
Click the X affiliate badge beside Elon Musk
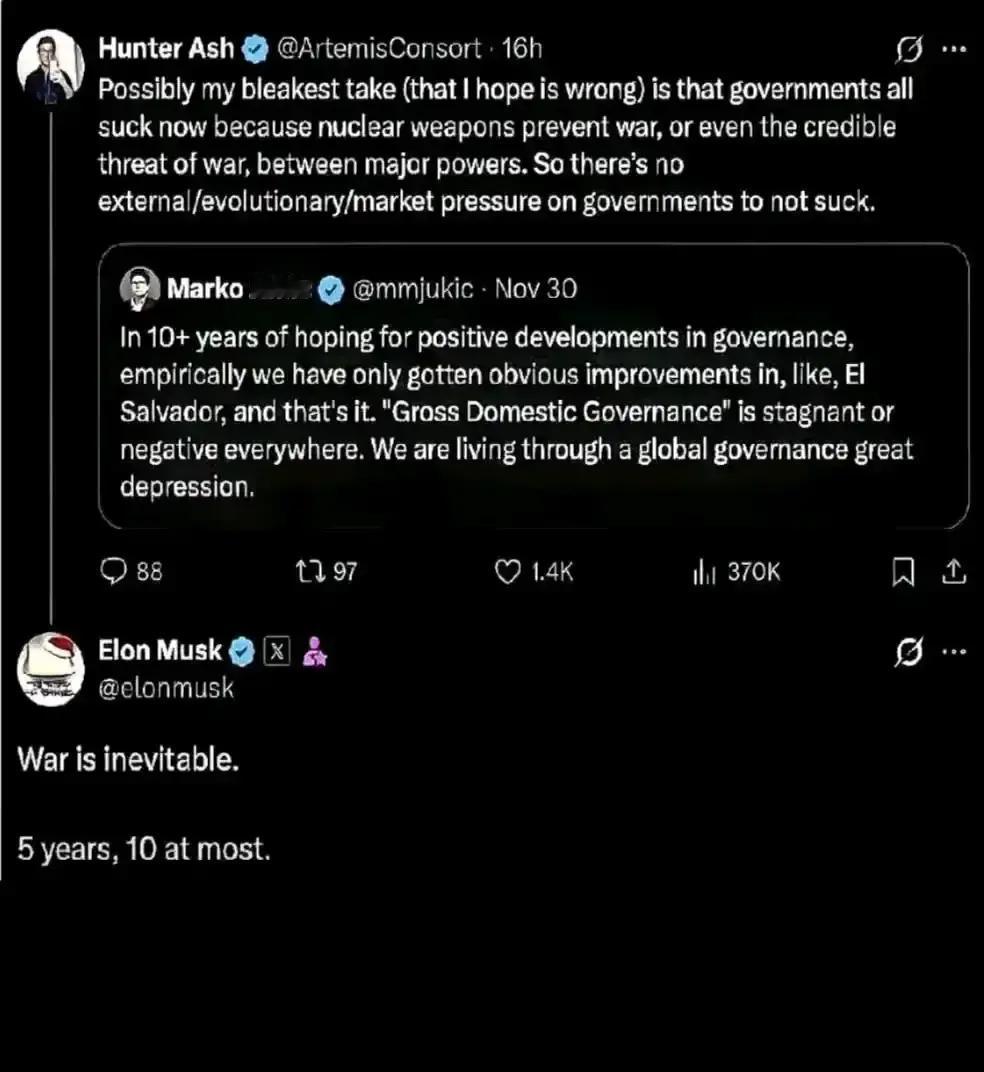277,652
